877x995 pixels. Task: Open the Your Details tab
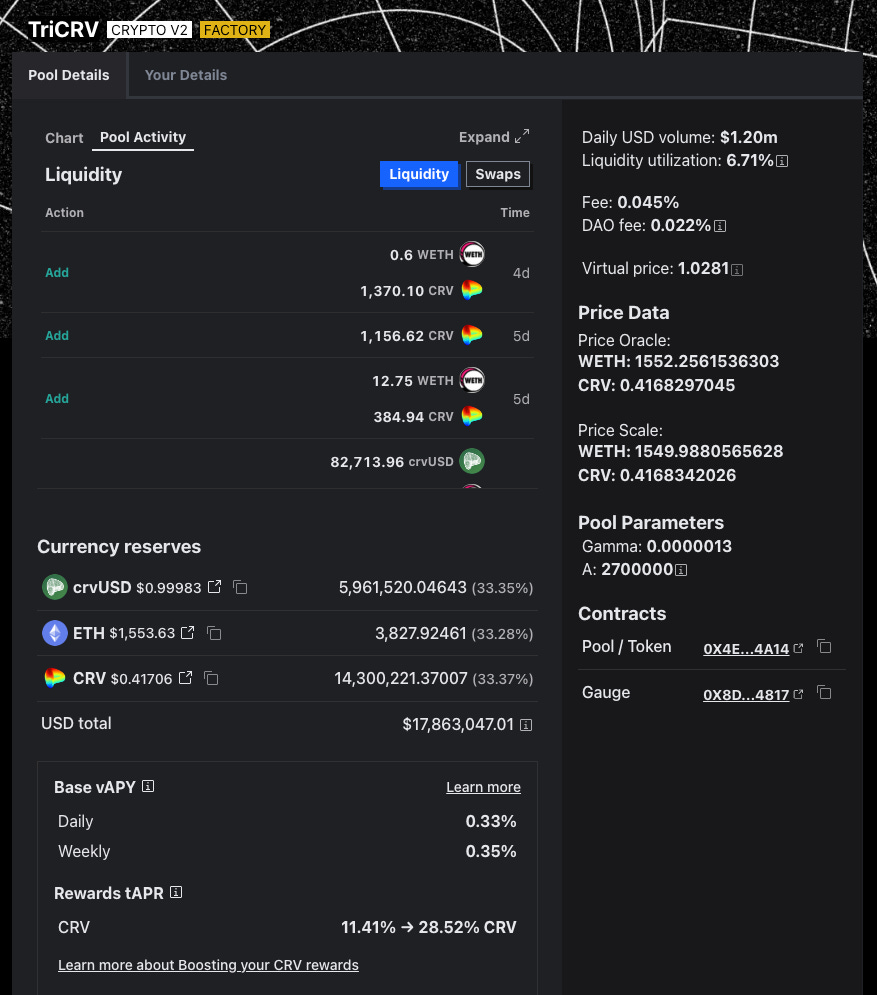(185, 75)
